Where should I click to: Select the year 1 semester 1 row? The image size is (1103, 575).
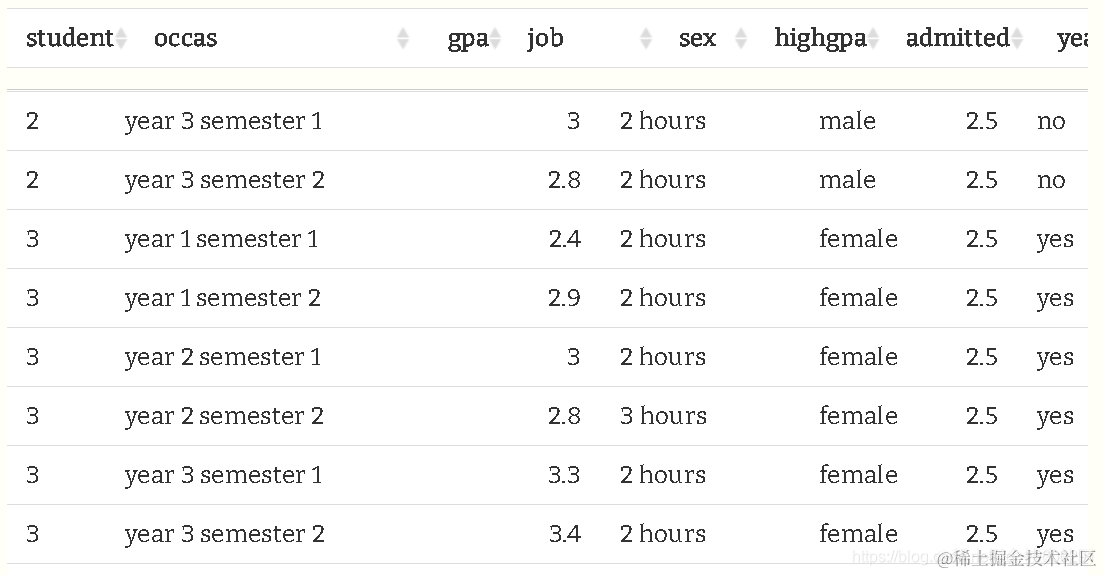[x=221, y=240]
